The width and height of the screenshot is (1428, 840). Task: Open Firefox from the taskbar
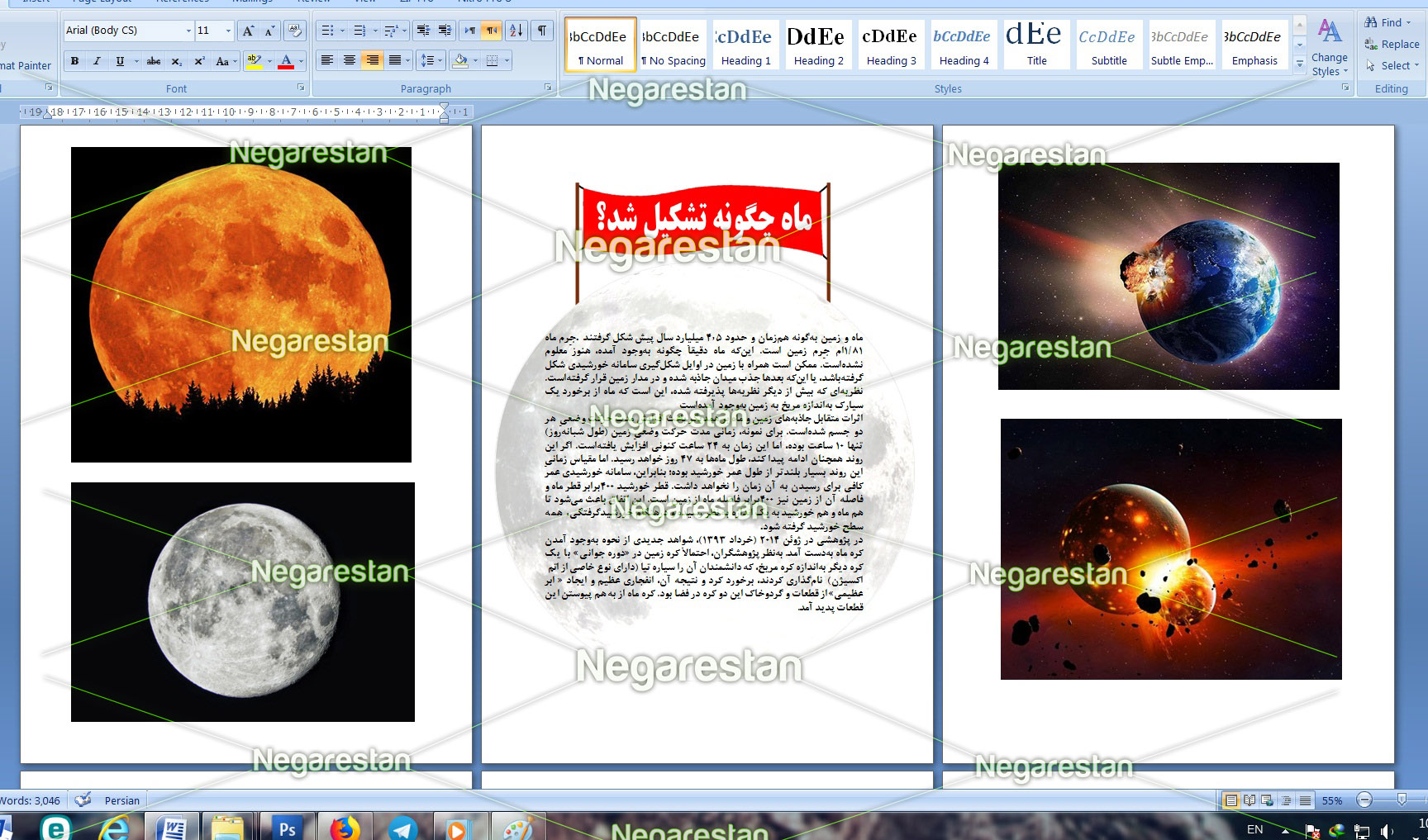pos(345,827)
